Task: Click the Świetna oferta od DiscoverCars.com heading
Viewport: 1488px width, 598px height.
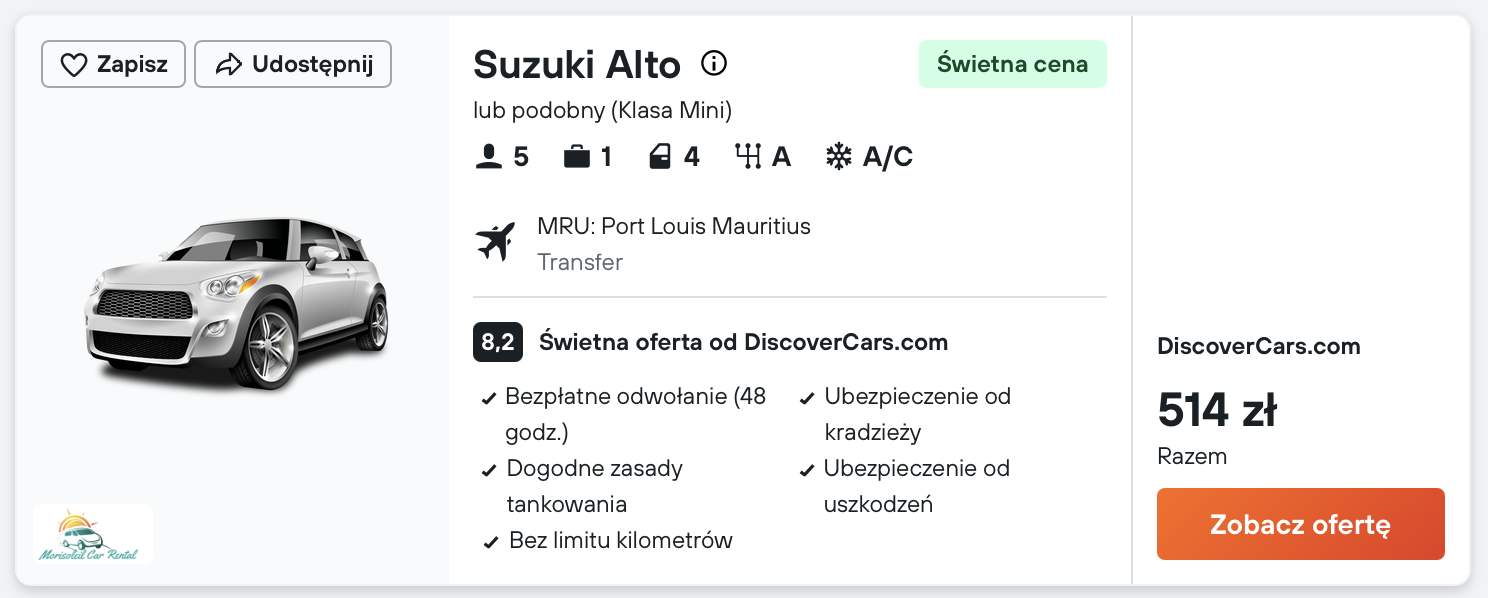Action: [743, 343]
